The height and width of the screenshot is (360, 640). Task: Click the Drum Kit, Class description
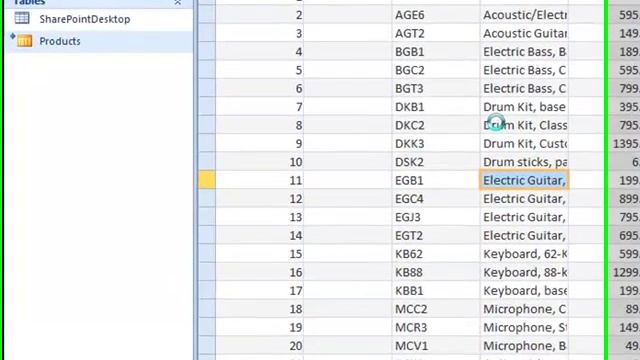(x=524, y=125)
